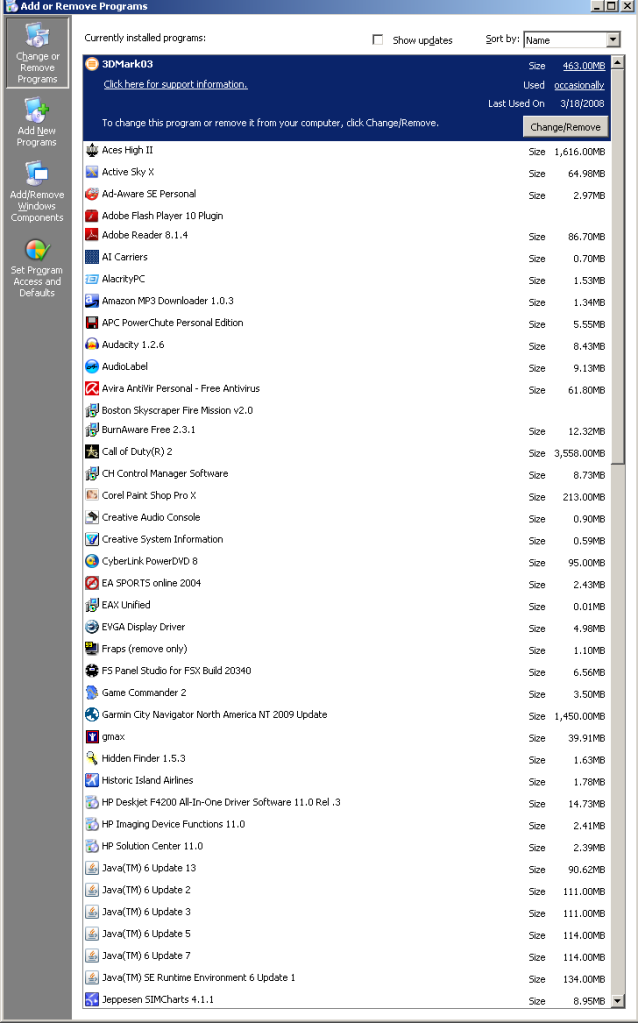The image size is (638, 1023).
Task: Select CH Control Manager Software entry
Action: 347,474
